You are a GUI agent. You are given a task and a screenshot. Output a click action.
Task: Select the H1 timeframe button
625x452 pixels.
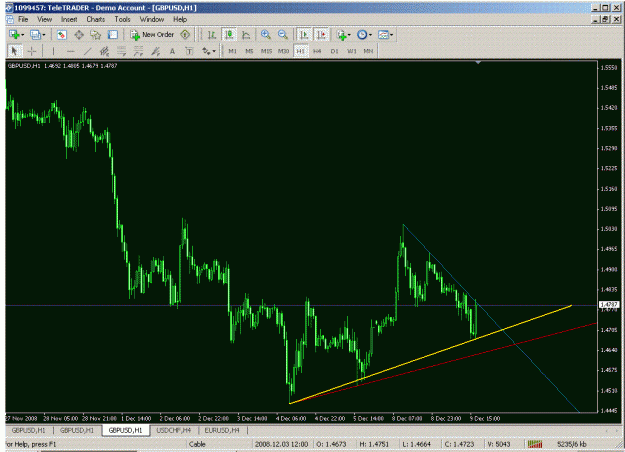(x=301, y=51)
